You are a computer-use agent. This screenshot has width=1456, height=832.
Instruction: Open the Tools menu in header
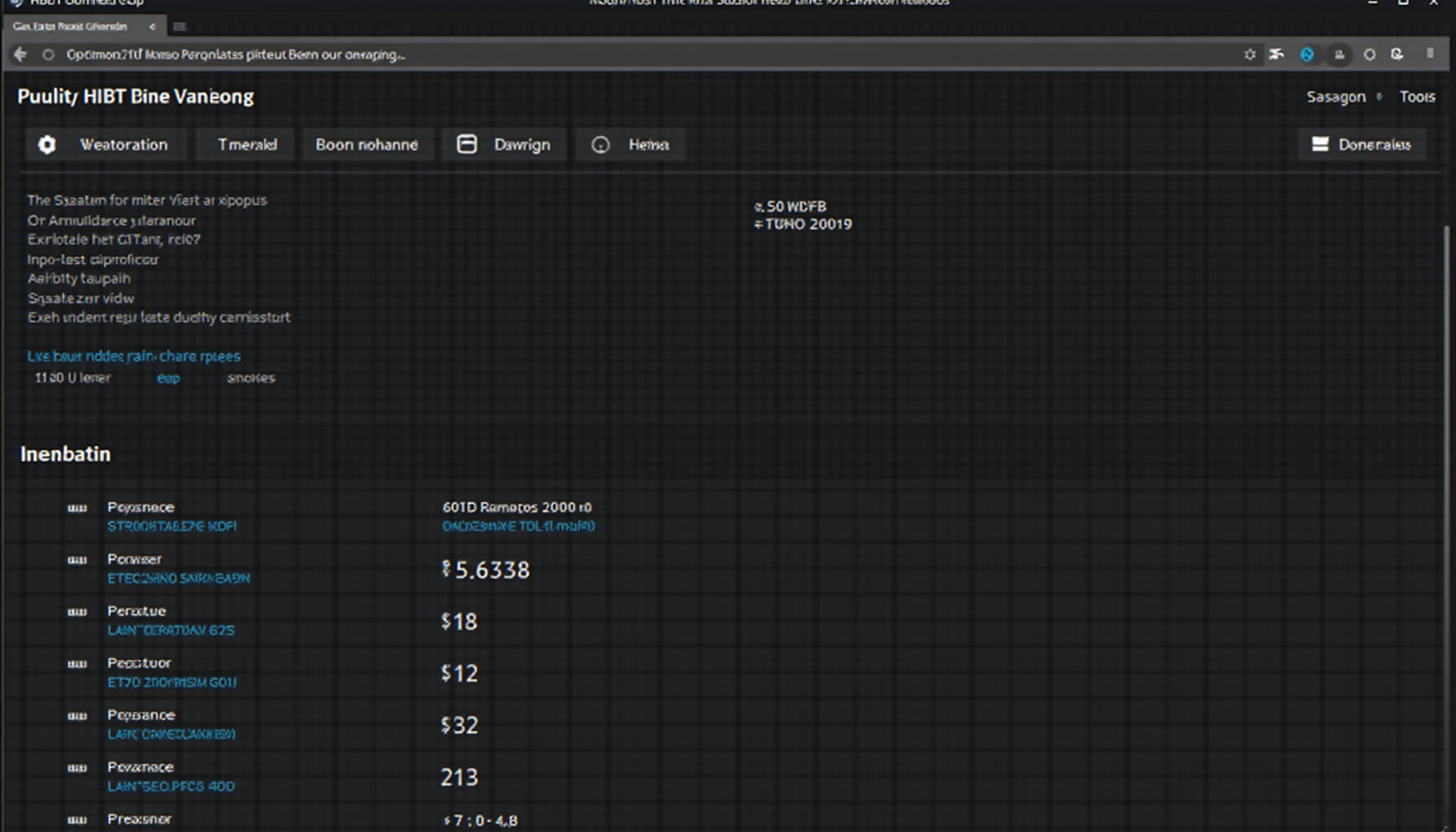click(1417, 97)
